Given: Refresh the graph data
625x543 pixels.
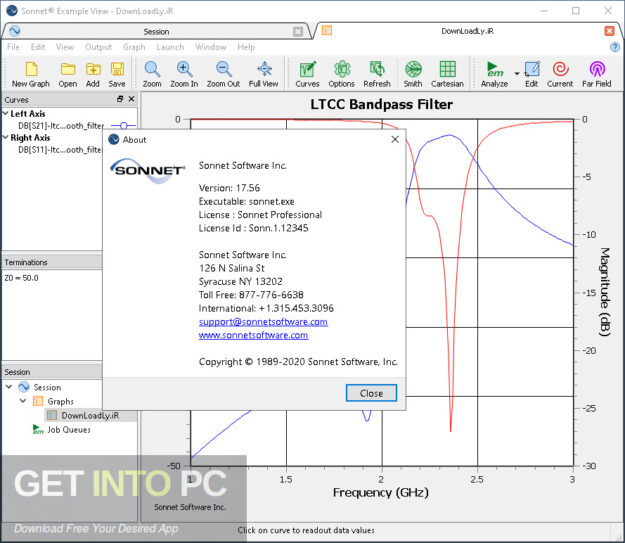Looking at the screenshot, I should [377, 74].
